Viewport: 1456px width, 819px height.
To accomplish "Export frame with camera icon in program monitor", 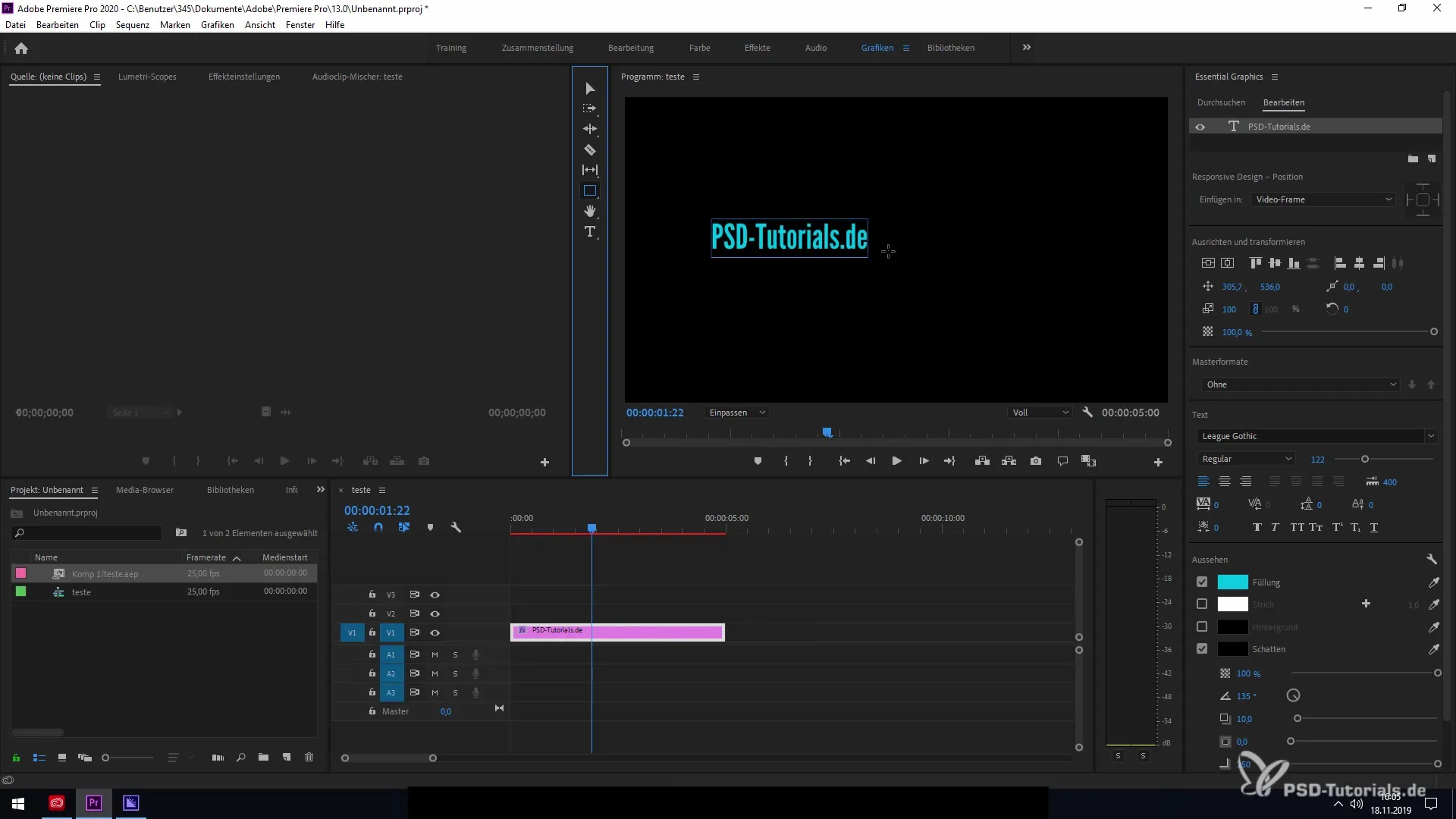I will coord(1036,461).
